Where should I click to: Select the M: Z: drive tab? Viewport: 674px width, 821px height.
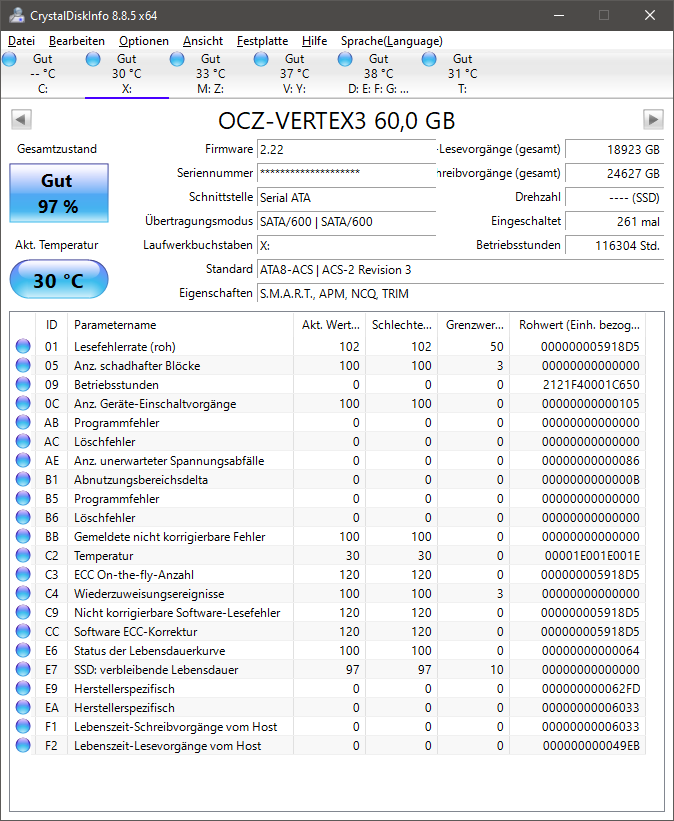[x=211, y=74]
